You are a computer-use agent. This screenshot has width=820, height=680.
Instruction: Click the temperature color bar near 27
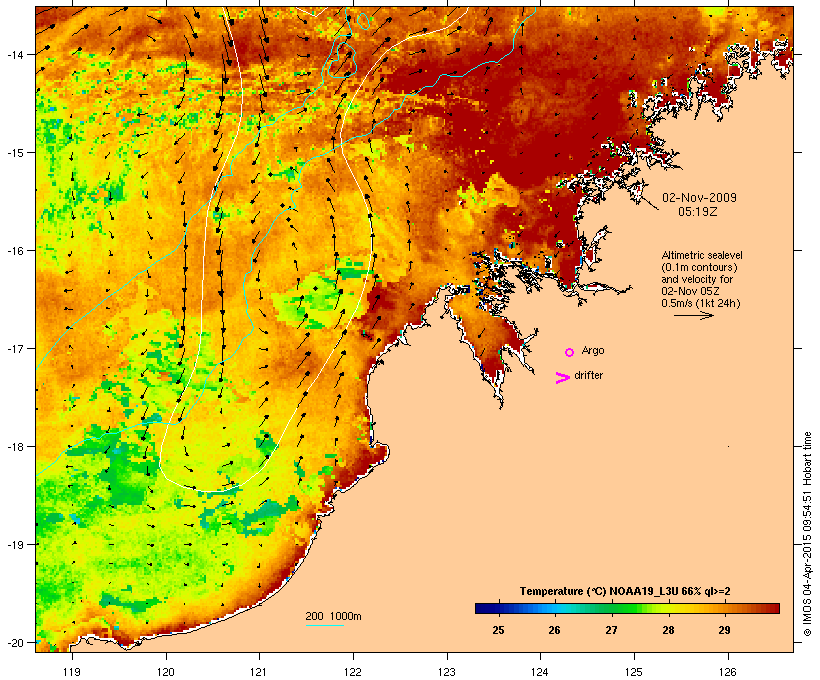coord(611,608)
